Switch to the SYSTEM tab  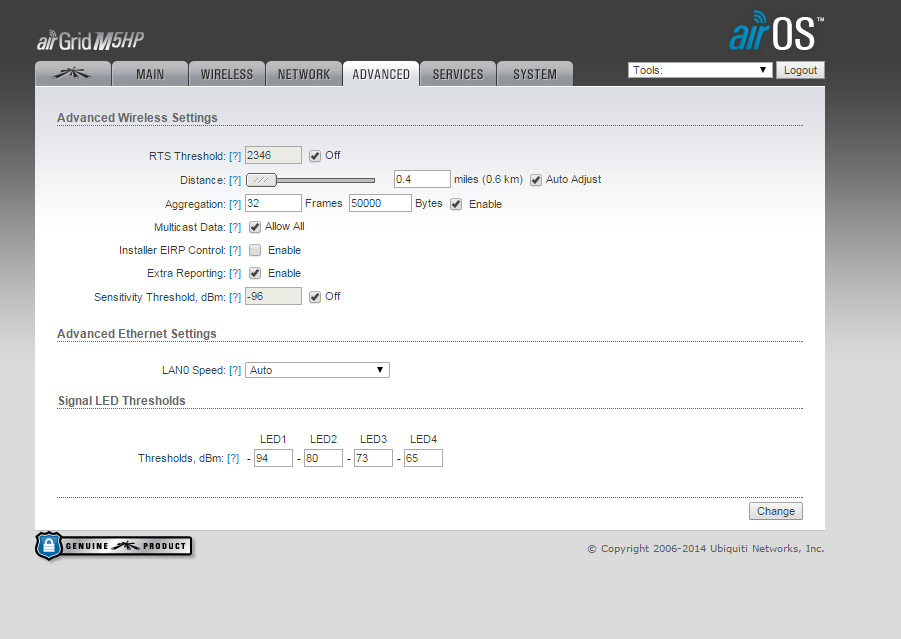point(535,74)
